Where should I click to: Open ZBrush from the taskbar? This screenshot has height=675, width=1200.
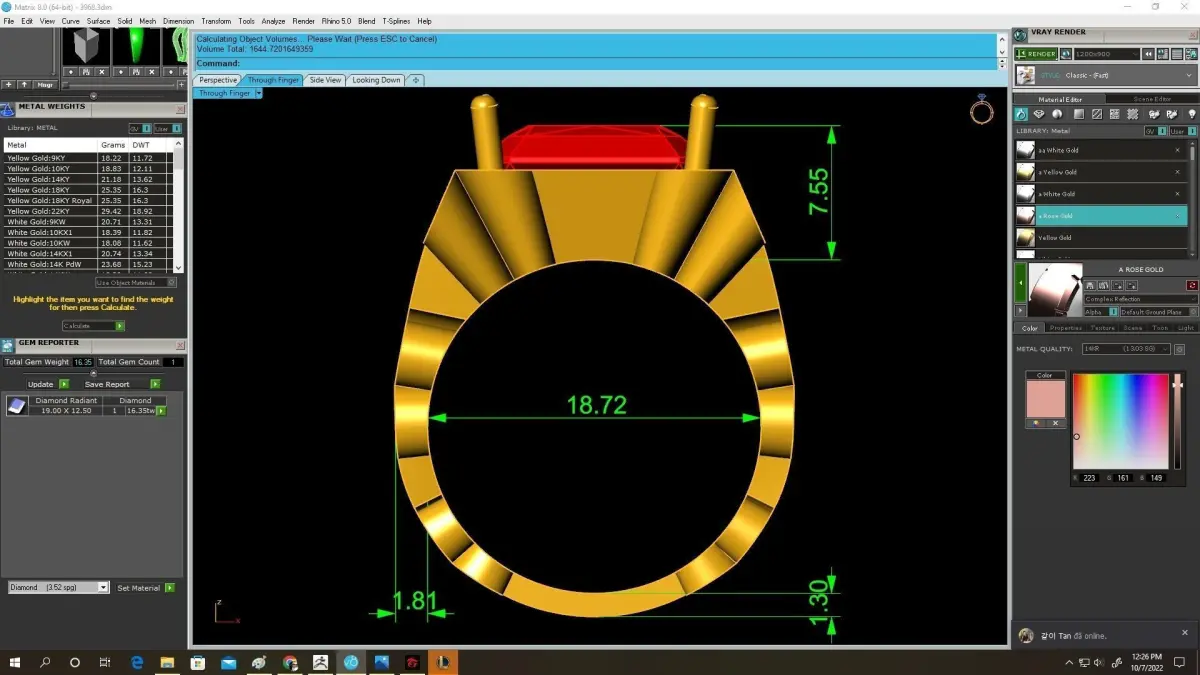pos(321,662)
